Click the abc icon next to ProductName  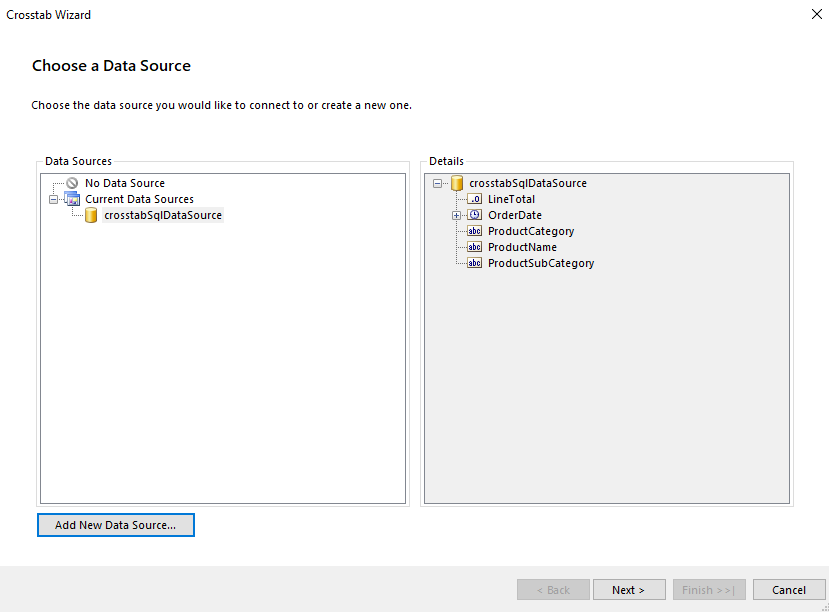(x=474, y=247)
